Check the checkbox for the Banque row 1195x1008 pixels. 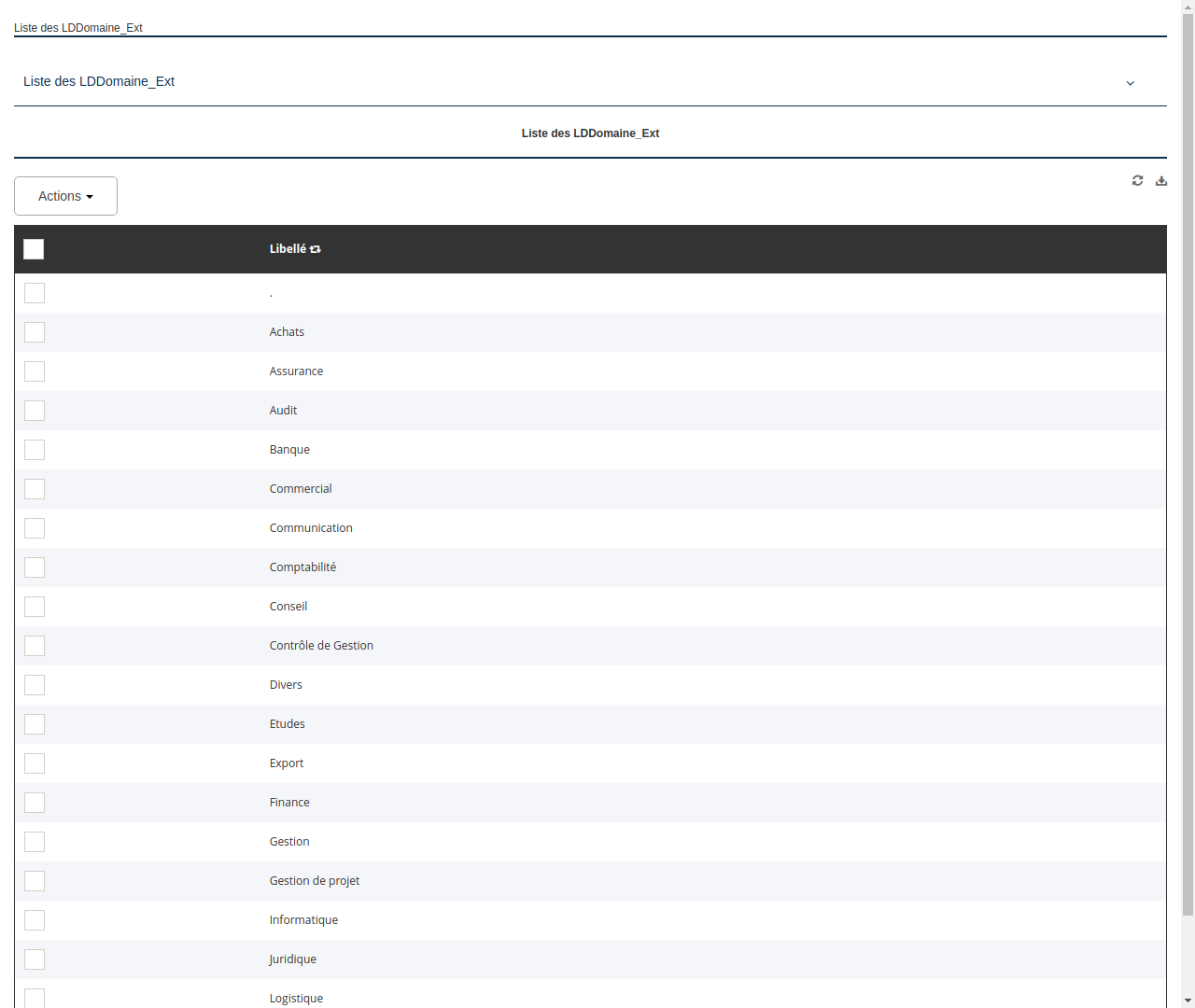coord(35,450)
